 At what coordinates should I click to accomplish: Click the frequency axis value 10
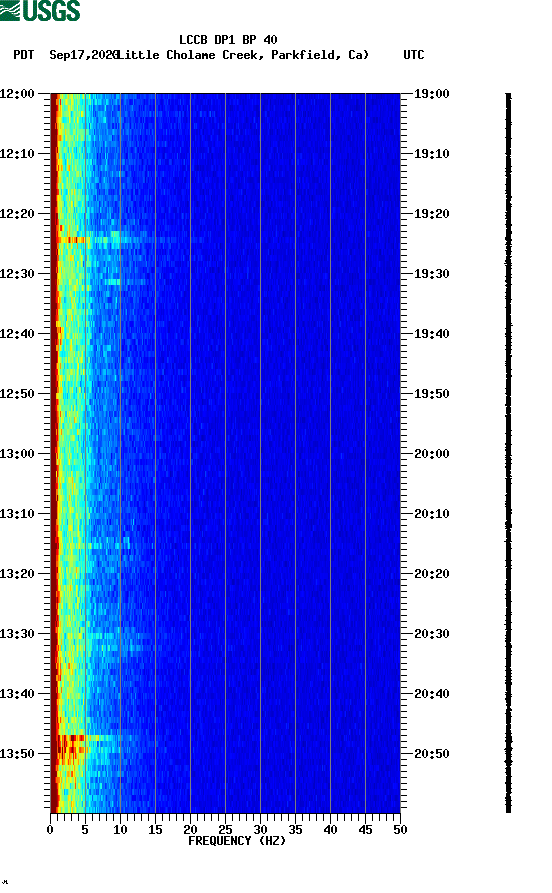point(120,830)
